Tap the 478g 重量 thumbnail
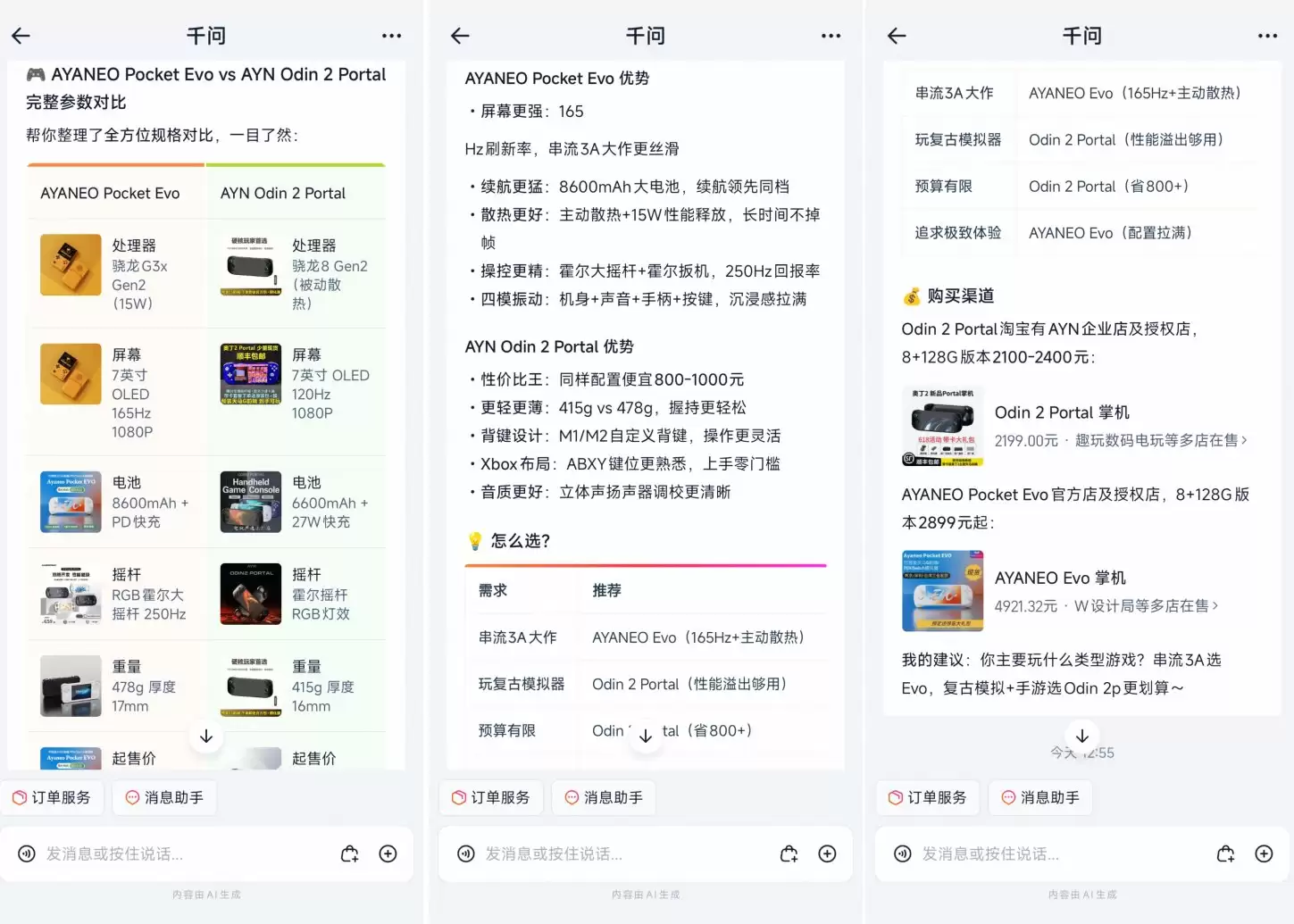 pos(71,687)
